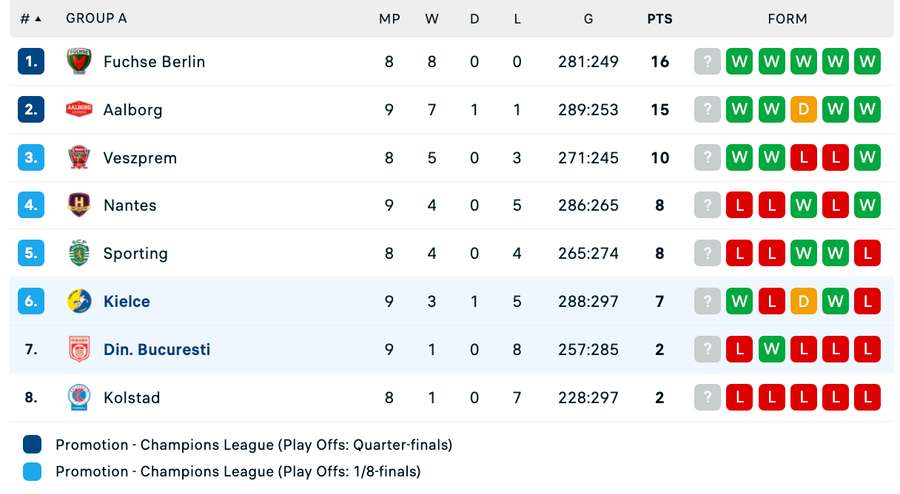Viewport: 900px width, 494px height.
Task: Click the Kielce club logo
Action: click(x=79, y=301)
